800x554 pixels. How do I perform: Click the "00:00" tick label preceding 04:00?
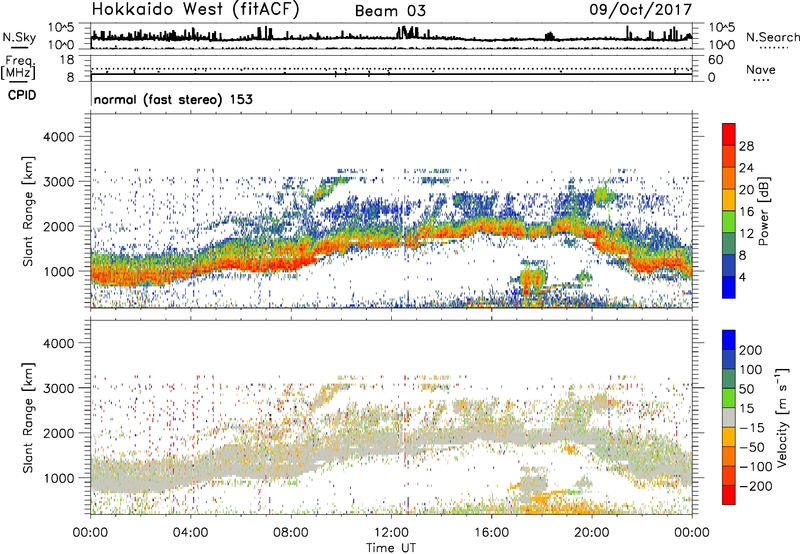coord(90,533)
